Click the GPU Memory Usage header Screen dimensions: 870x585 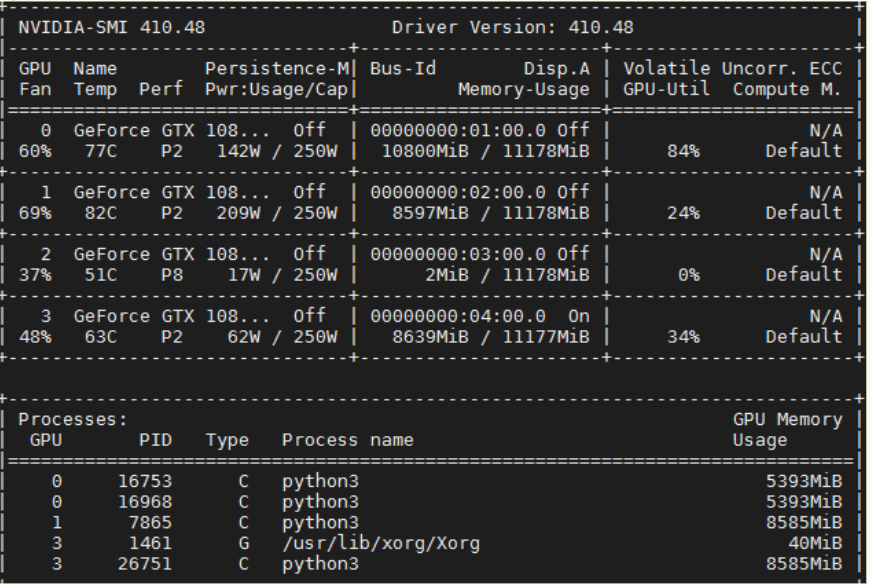coord(787,430)
